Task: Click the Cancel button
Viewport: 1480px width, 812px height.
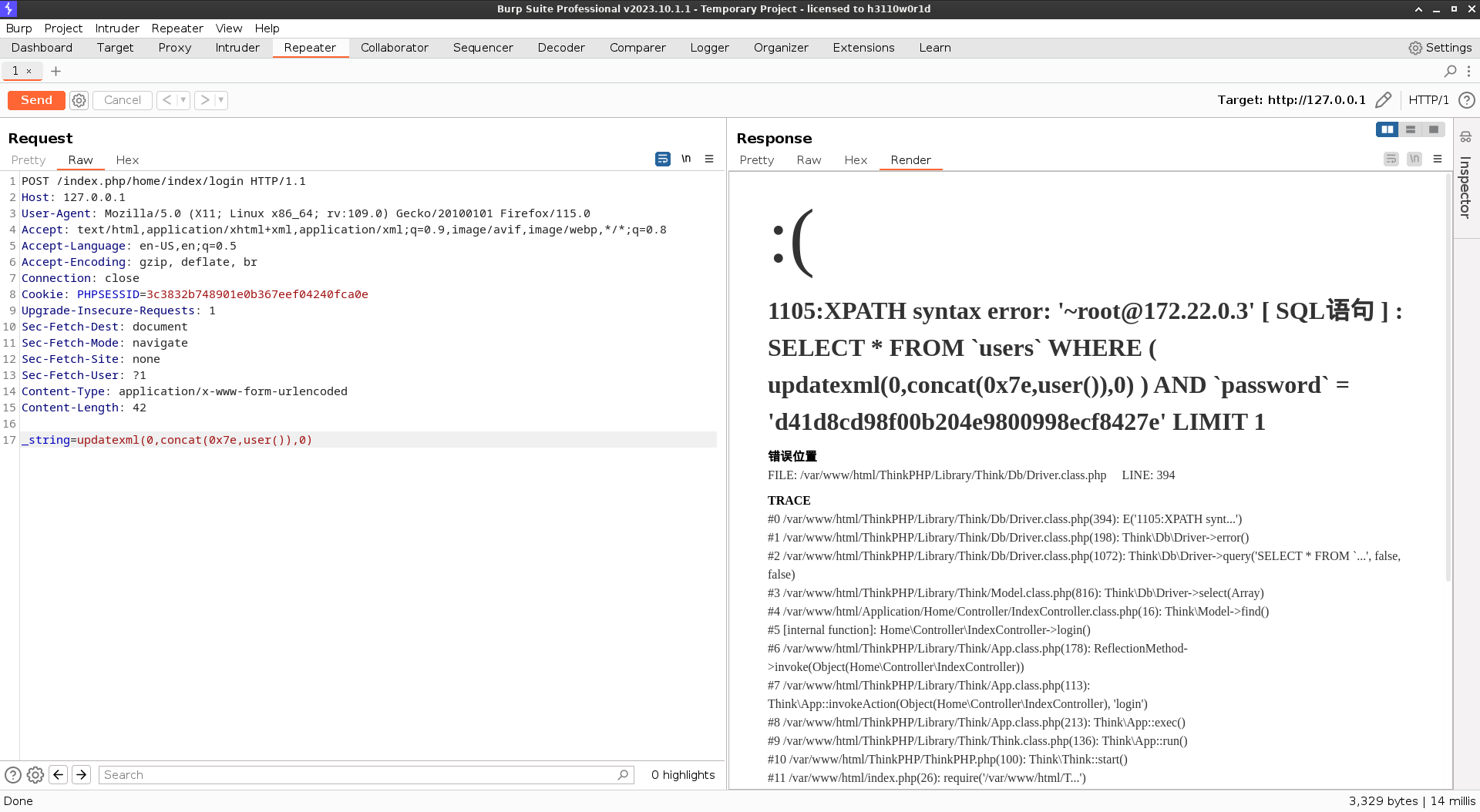Action: coord(122,100)
